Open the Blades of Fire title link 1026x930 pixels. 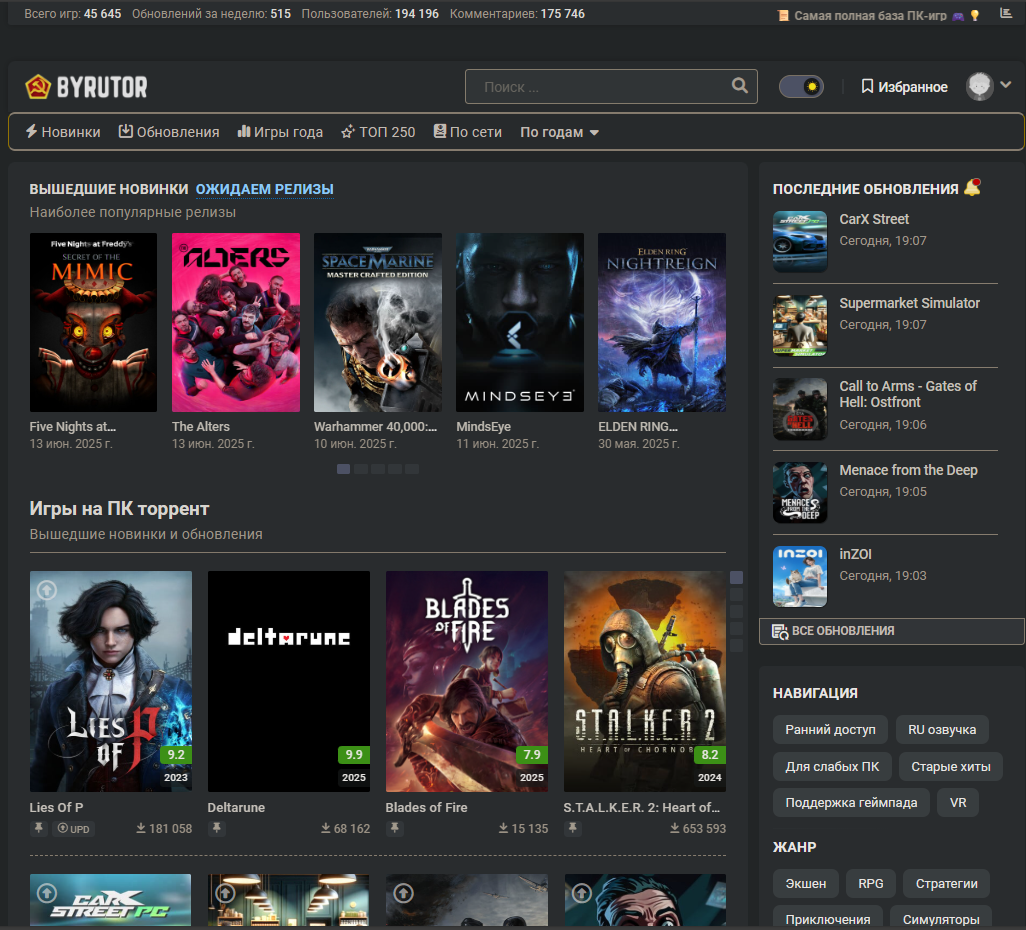point(426,808)
